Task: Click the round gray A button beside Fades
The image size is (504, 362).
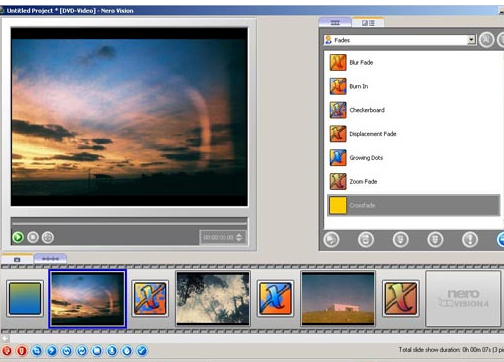Action: [487, 40]
